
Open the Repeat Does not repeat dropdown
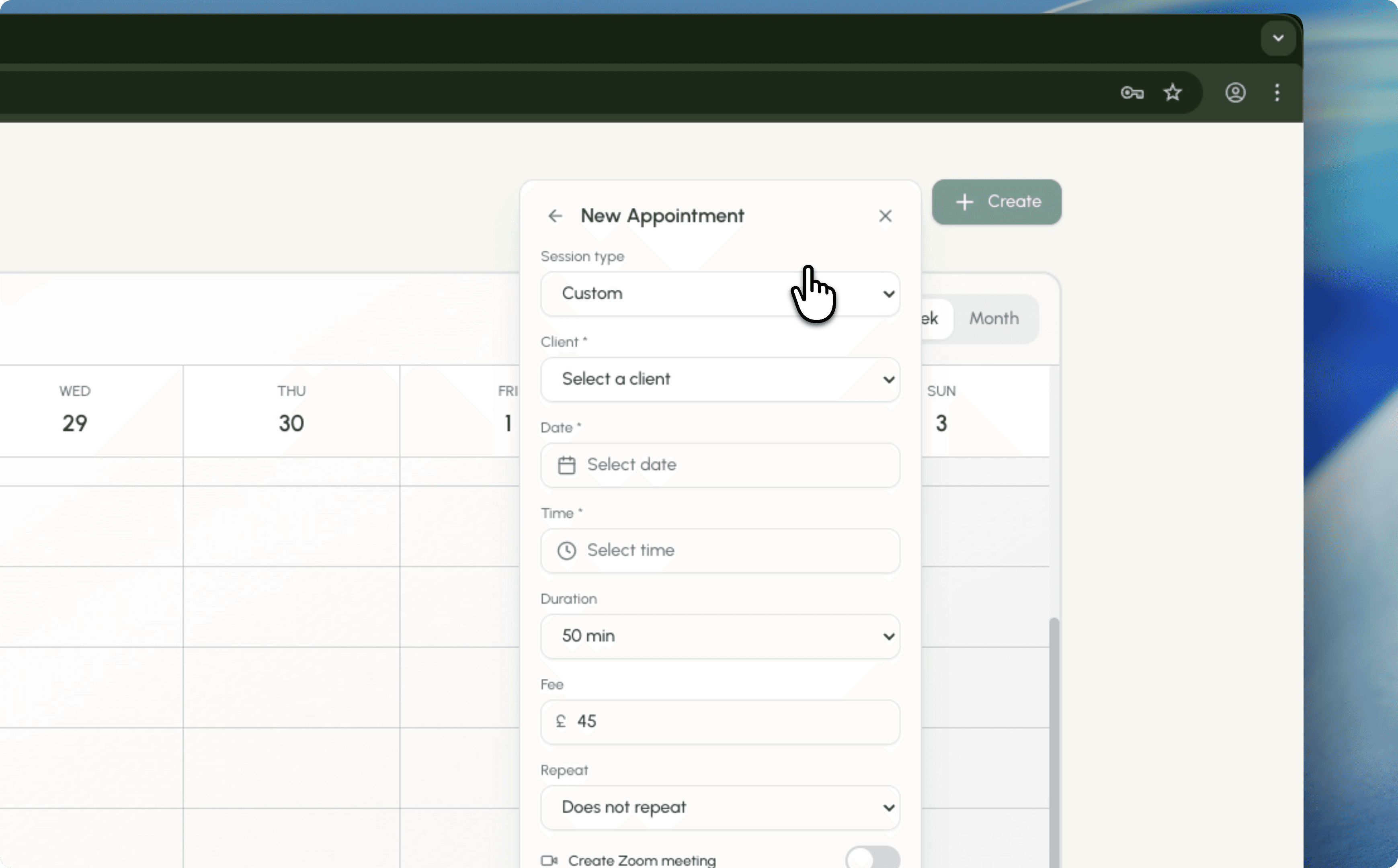click(720, 808)
